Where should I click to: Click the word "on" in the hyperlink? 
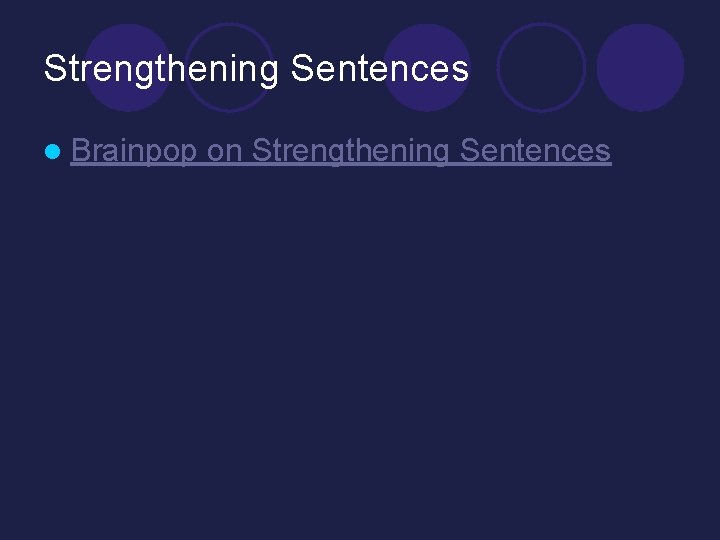tap(225, 153)
